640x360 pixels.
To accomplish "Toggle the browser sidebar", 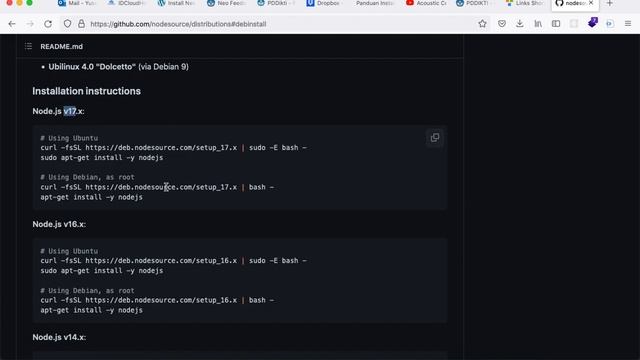I will [x=556, y=24].
